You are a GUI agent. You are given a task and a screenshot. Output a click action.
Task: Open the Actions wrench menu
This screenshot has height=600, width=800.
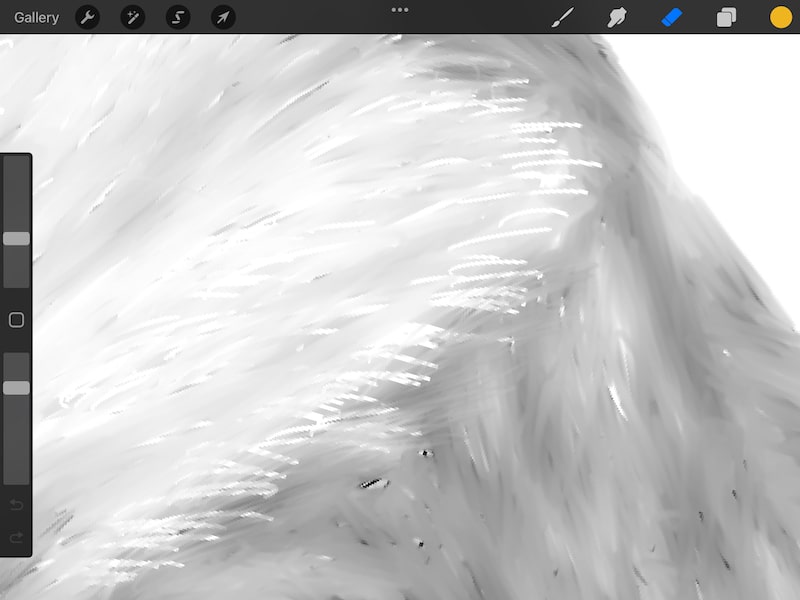coord(87,16)
